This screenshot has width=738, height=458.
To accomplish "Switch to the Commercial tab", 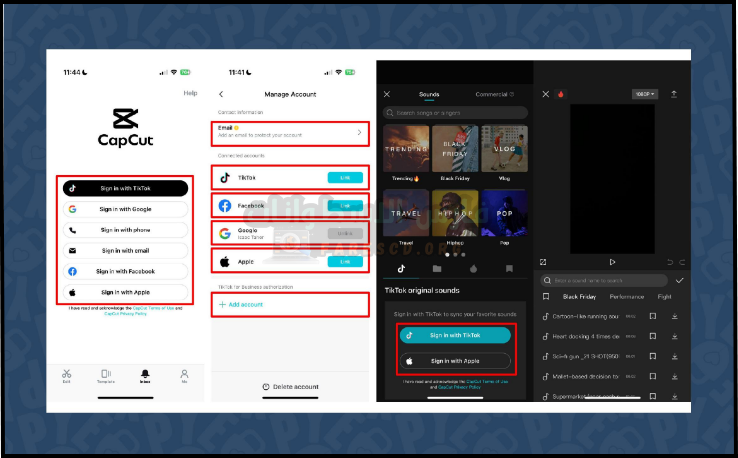I will 494,94.
